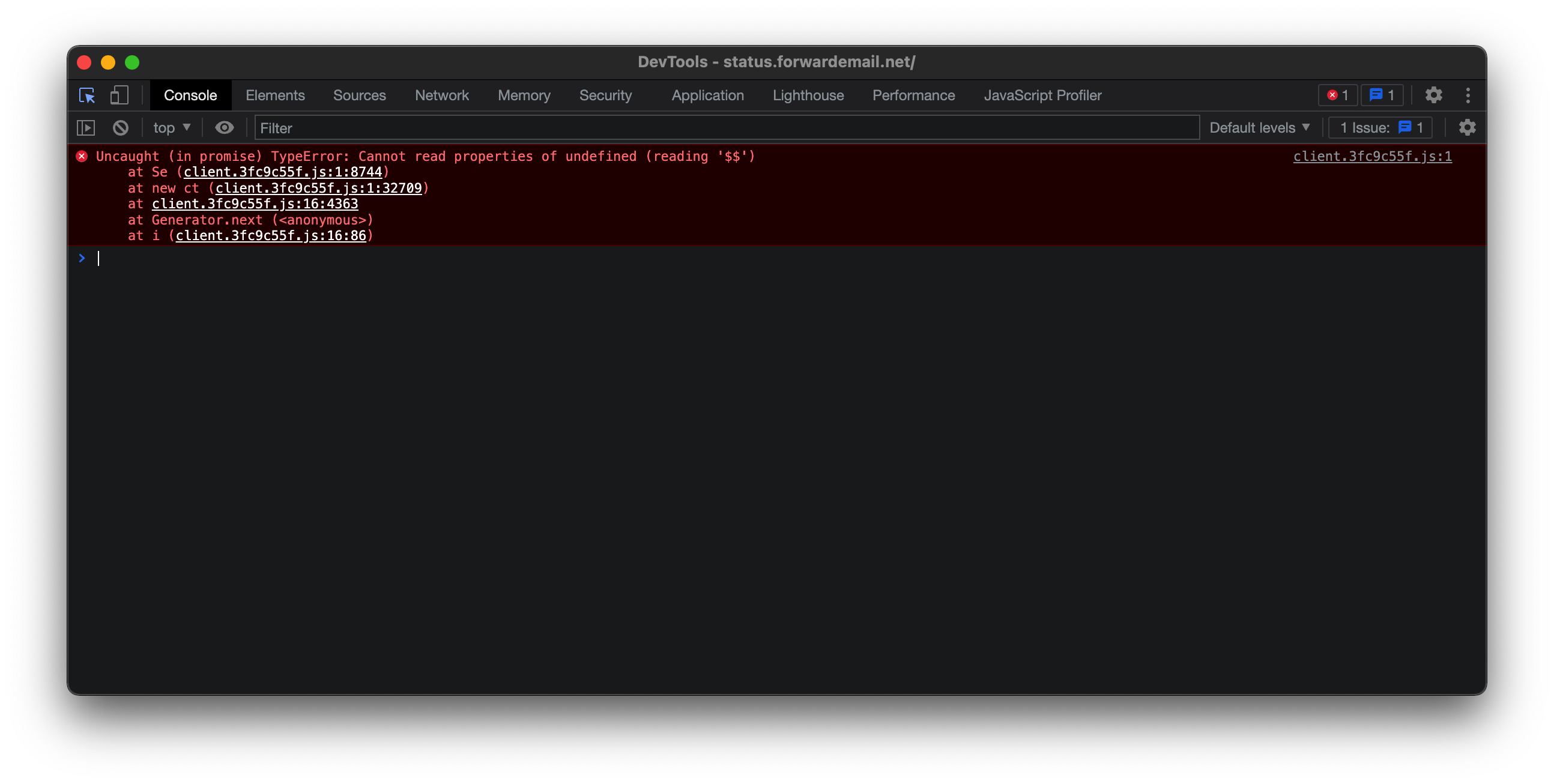The width and height of the screenshot is (1554, 784).
Task: Open the 1 Issue indicator
Action: pos(1380,128)
